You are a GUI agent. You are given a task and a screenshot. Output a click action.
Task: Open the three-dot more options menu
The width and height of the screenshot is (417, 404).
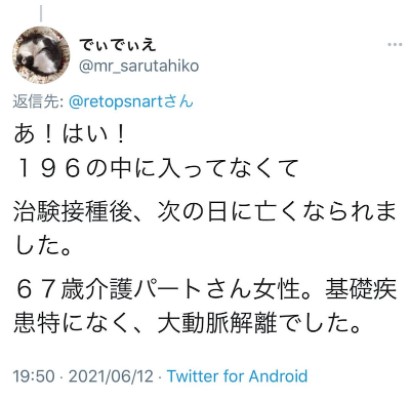[x=395, y=44]
